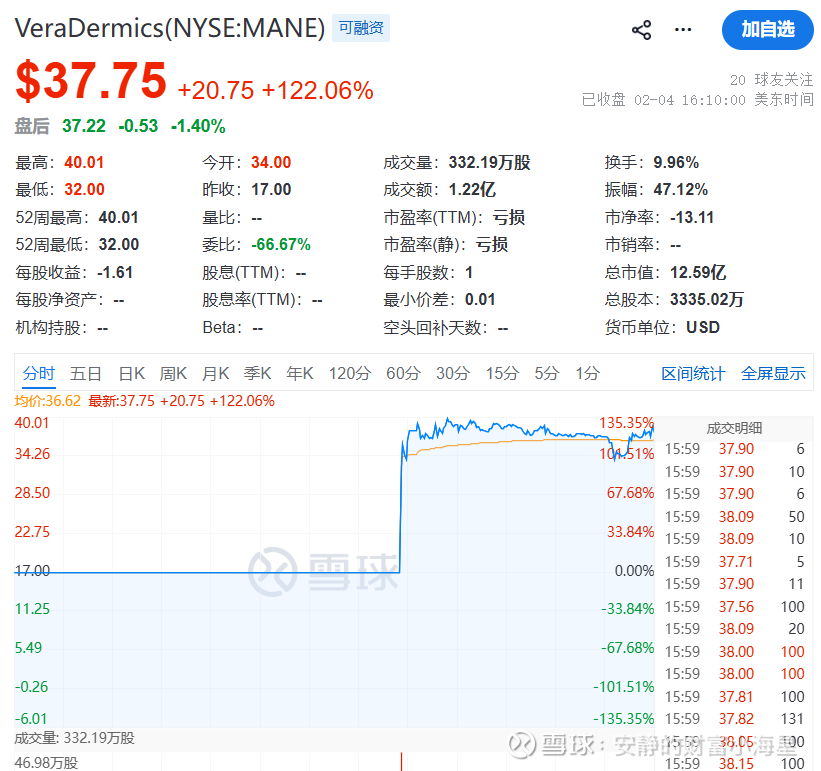Viewport: 821px width, 771px height.
Task: Switch to the 60分 chart tab
Action: [x=403, y=373]
